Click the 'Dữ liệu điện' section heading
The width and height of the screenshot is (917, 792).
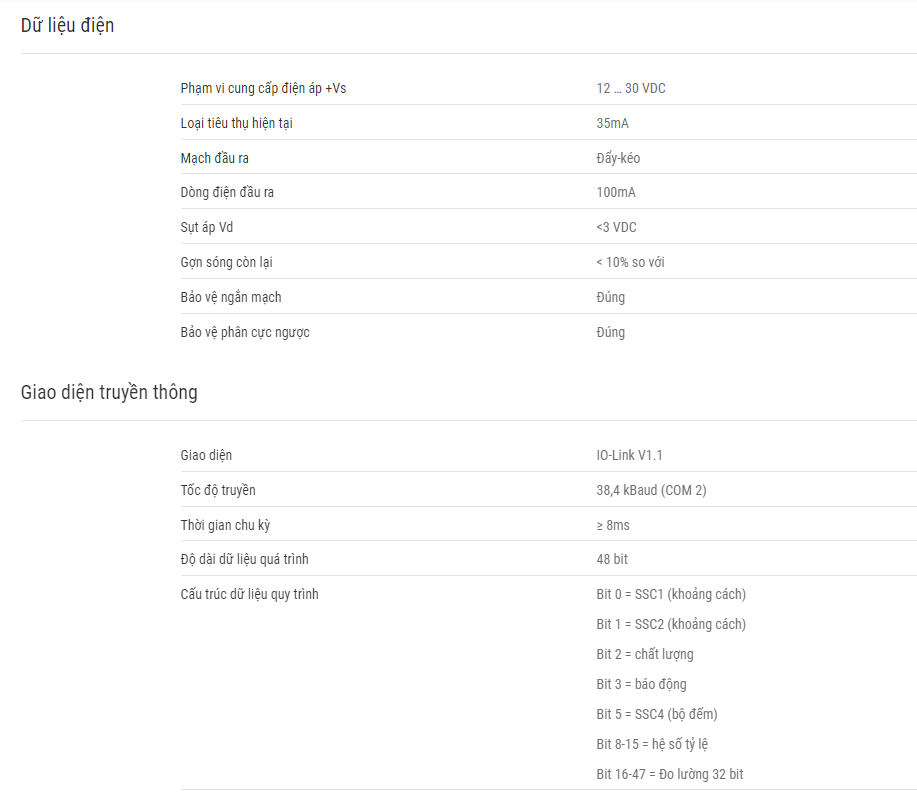coord(67,26)
